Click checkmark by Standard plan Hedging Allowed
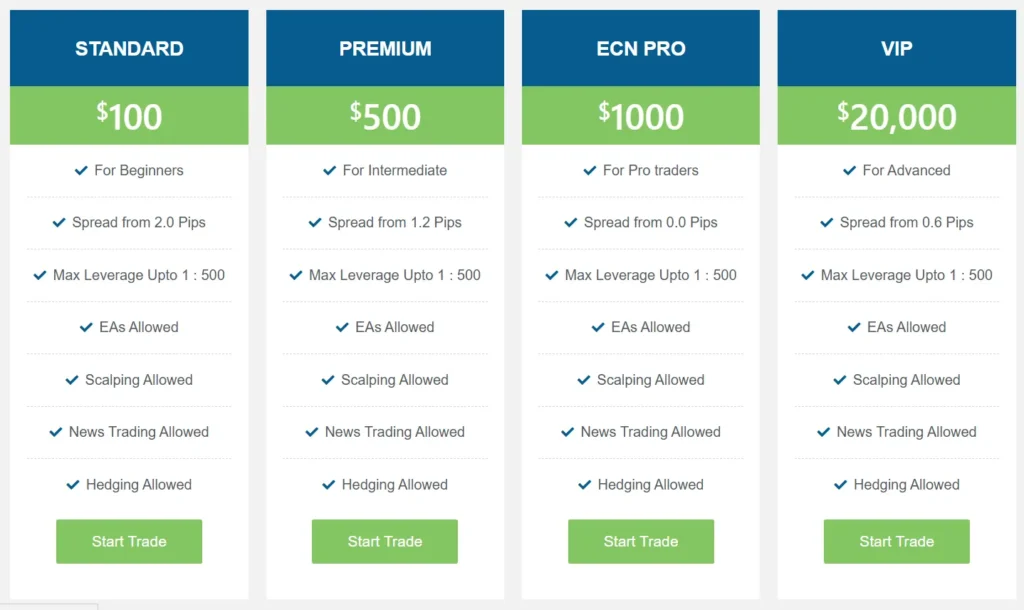This screenshot has height=610, width=1024. pos(73,485)
